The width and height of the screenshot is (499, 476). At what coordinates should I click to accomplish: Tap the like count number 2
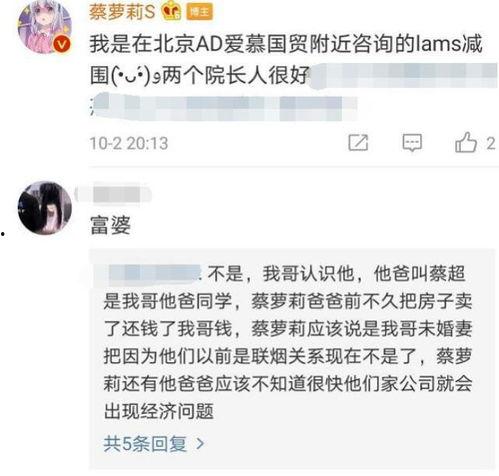490,144
